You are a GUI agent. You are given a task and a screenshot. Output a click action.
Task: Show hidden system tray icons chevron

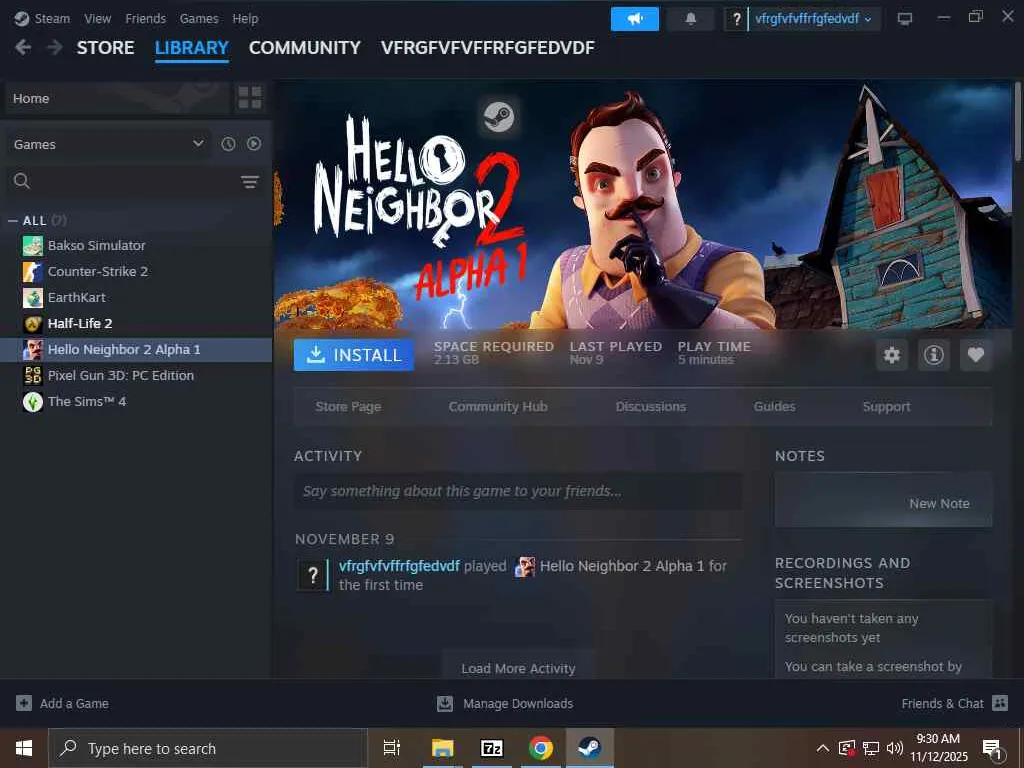point(823,748)
